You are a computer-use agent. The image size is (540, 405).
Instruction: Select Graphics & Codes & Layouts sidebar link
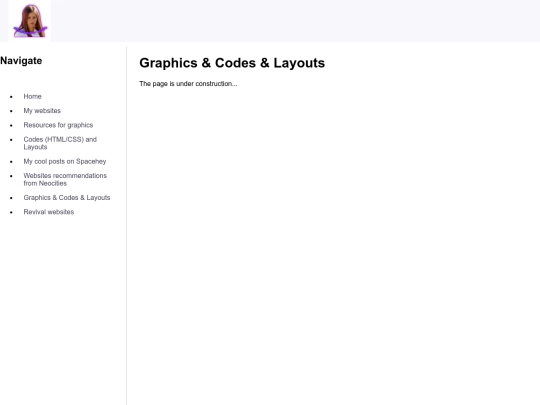[67, 198]
